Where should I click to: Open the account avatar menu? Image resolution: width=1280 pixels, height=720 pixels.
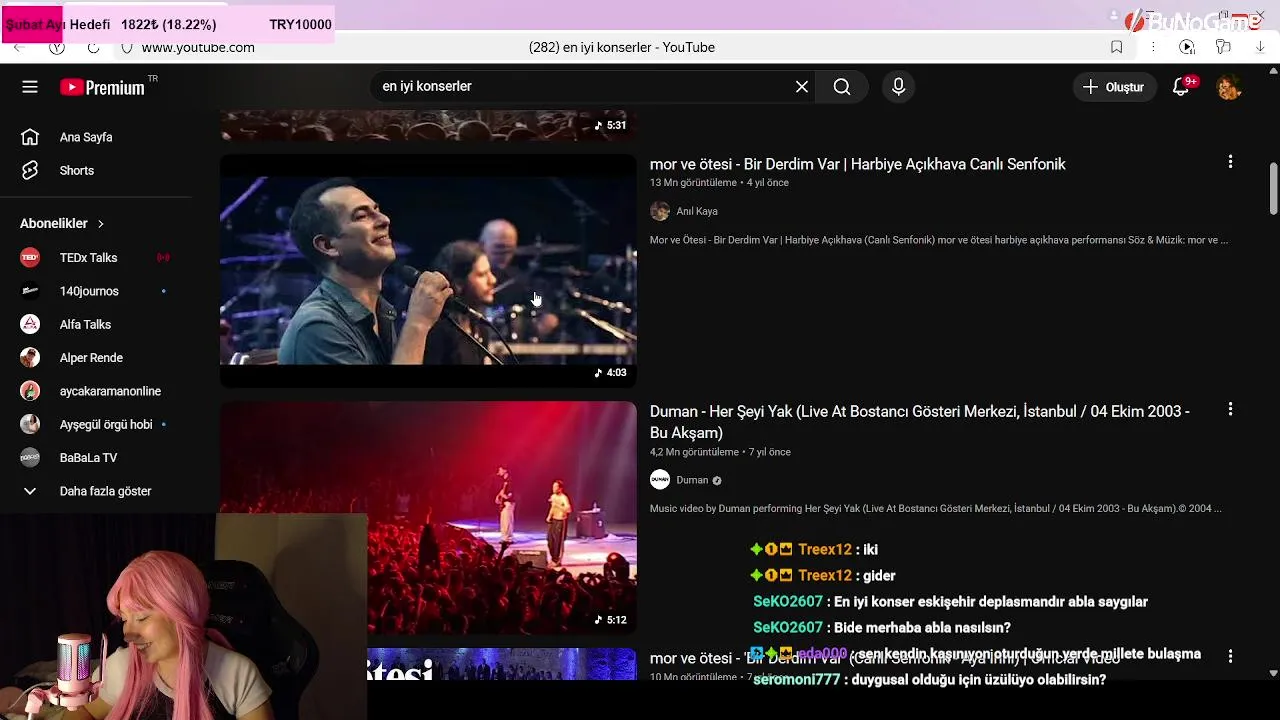1229,87
